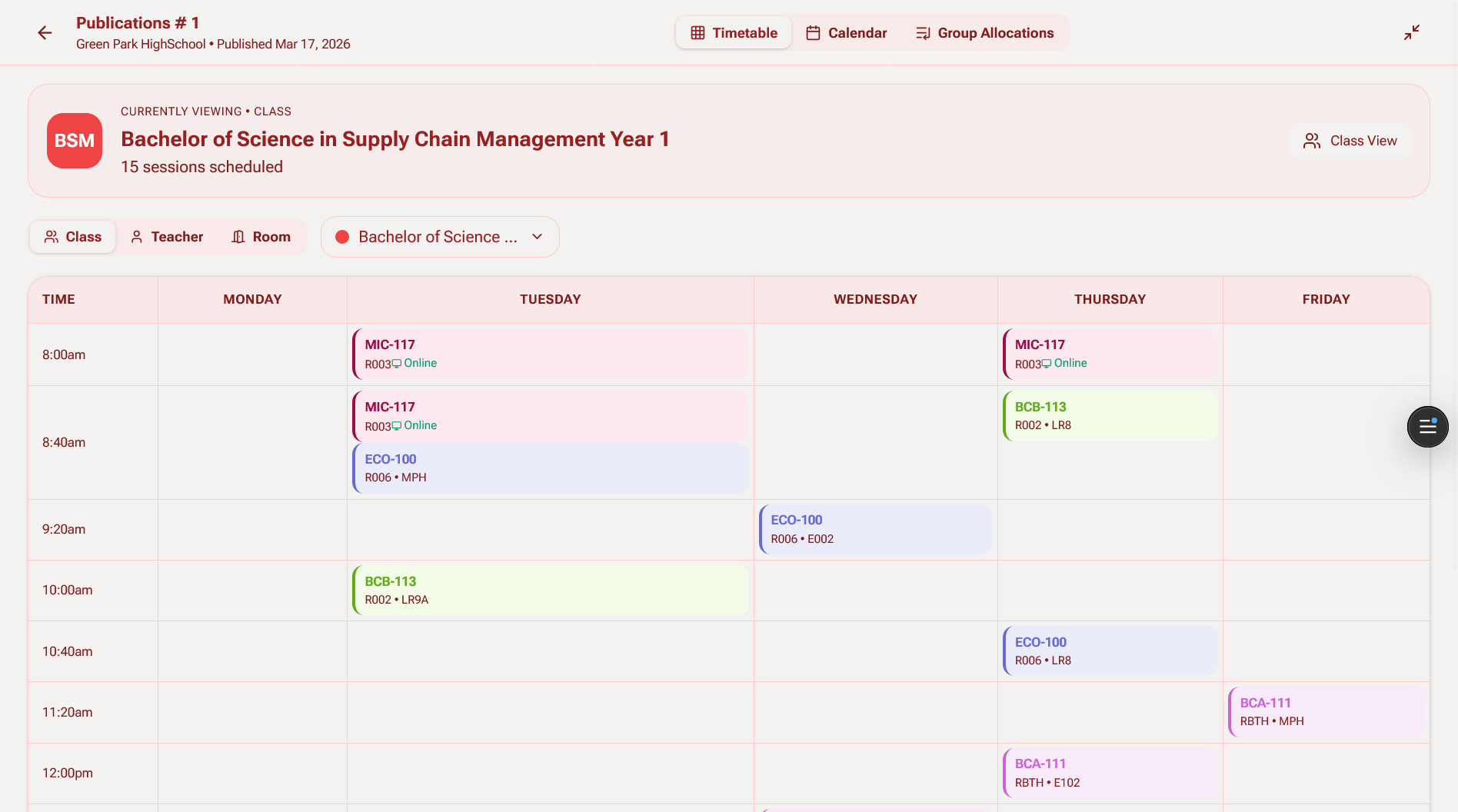The height and width of the screenshot is (812, 1458).
Task: Switch to the Group Allocations tab
Action: (x=986, y=32)
